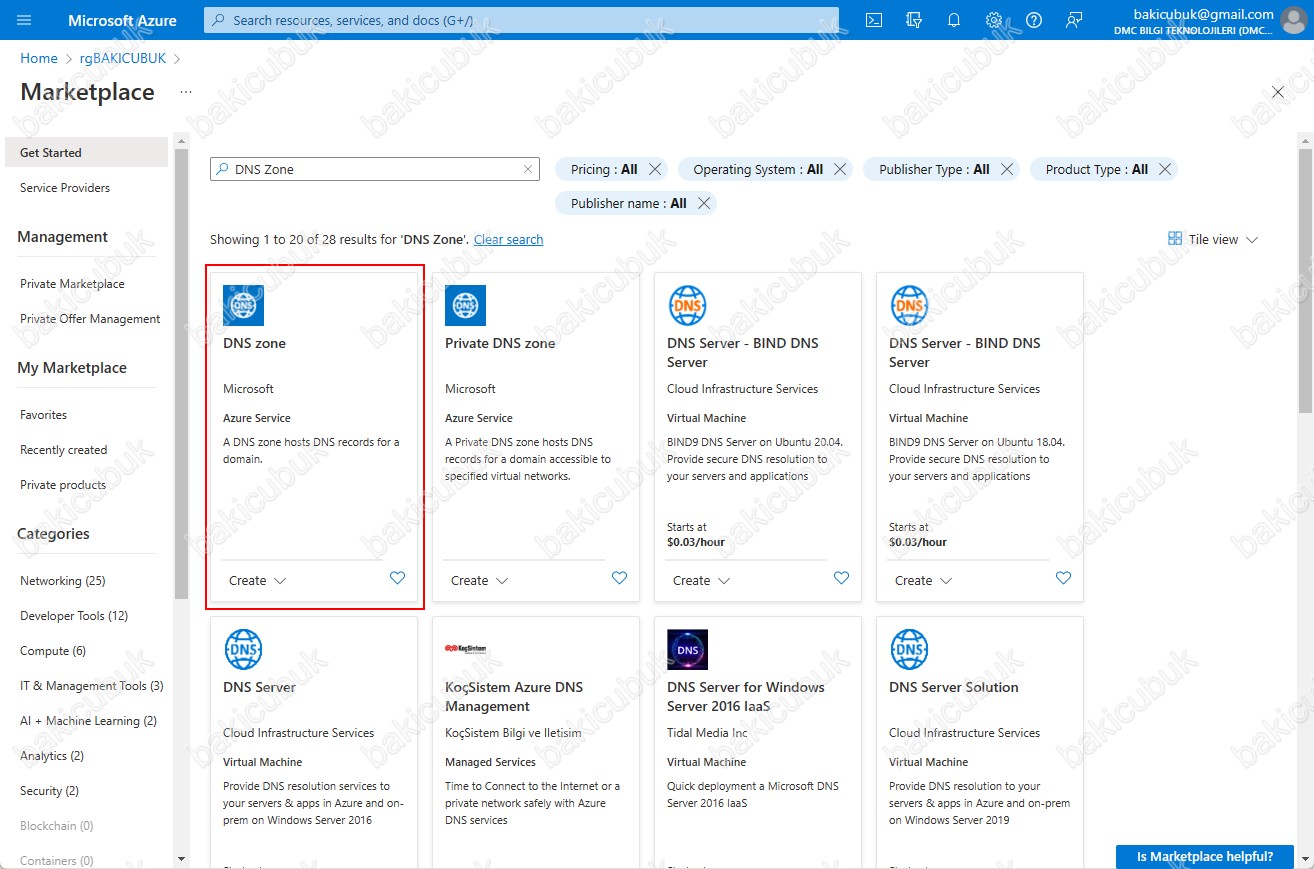1314x869 pixels.
Task: Open the Operating System : All filter
Action: tap(758, 169)
